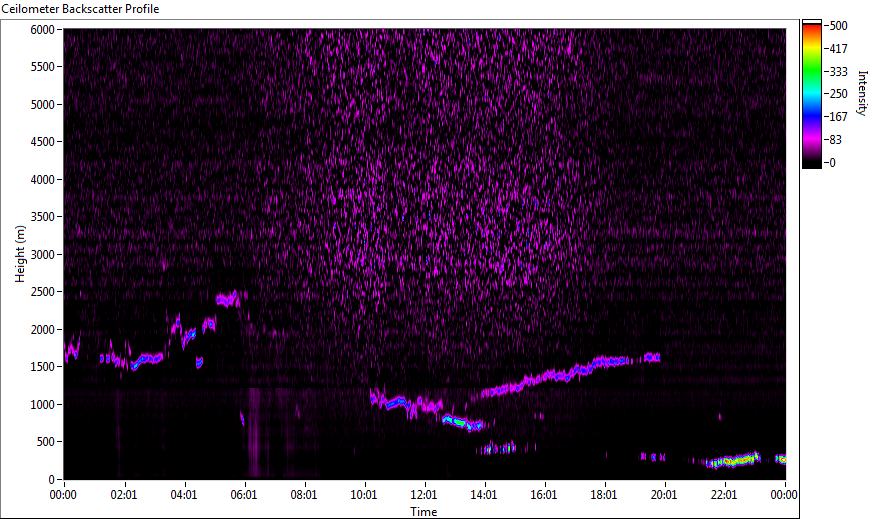The image size is (872, 519).
Task: Click the 500 height axis value
Action: pyautogui.click(x=46, y=442)
